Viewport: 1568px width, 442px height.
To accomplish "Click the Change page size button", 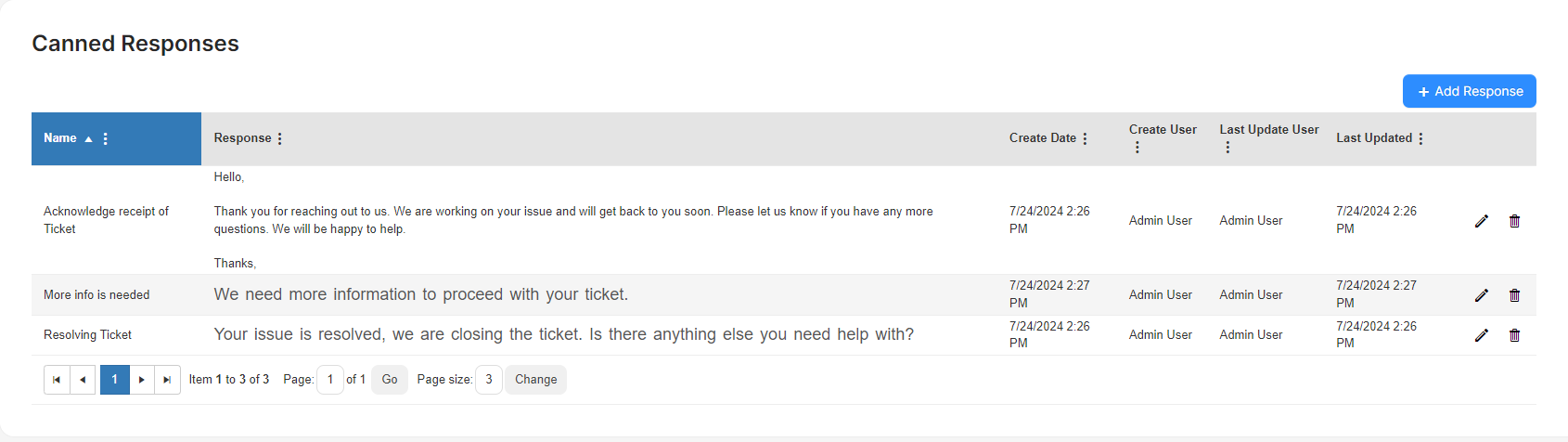I will click(535, 380).
